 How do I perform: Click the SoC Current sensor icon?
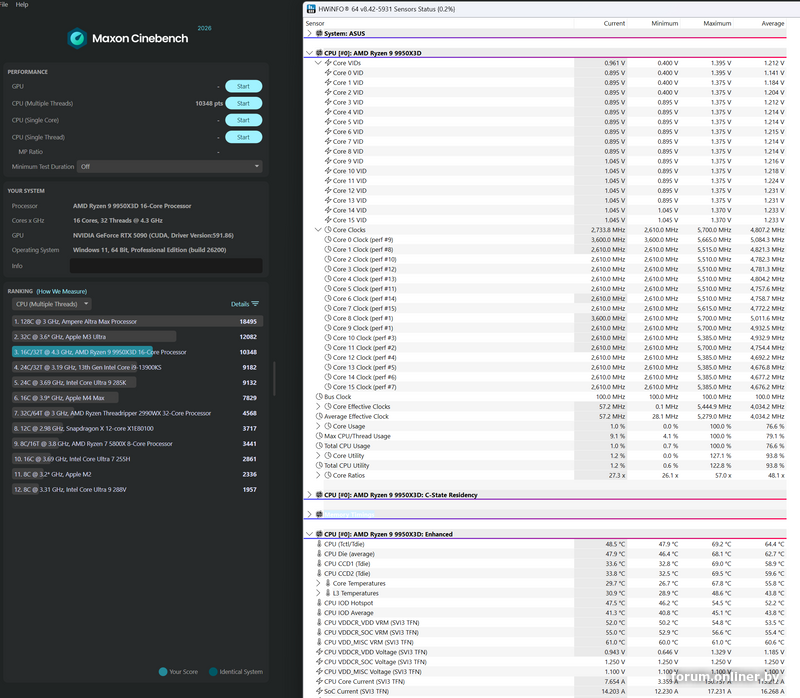click(318, 691)
